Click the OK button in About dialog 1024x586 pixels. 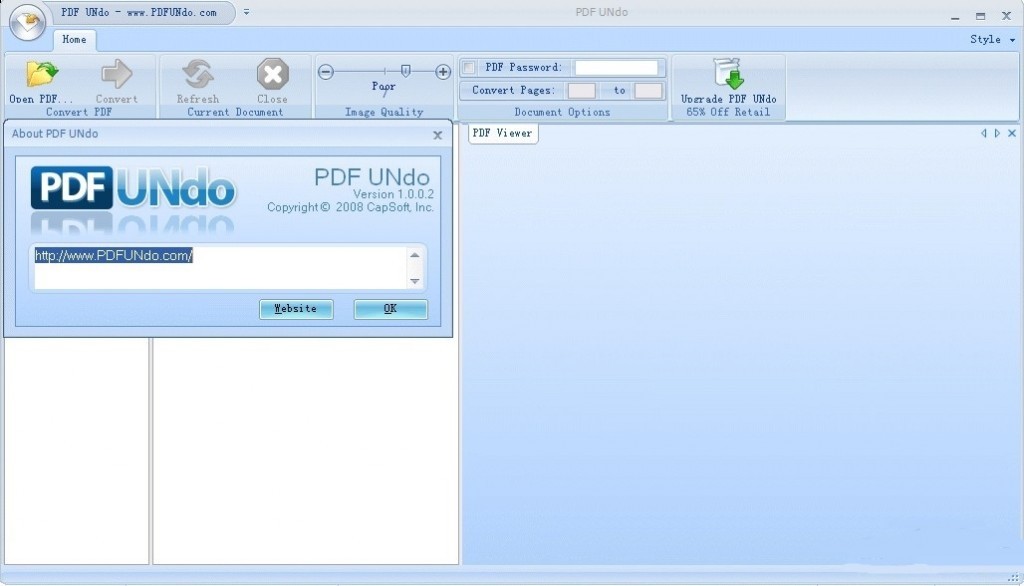[391, 309]
